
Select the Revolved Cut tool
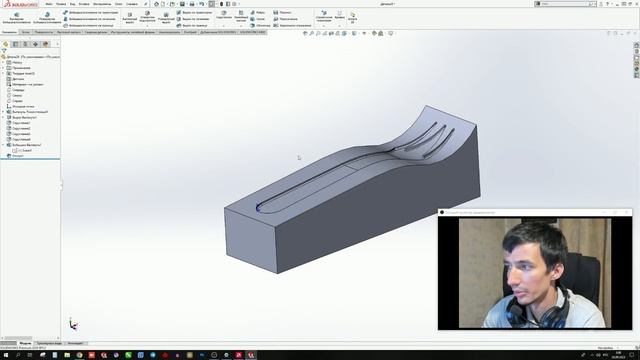166,18
